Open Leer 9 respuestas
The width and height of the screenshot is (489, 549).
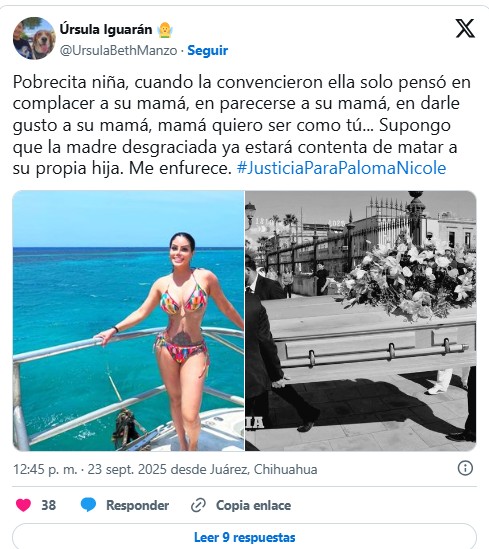[x=244, y=537]
